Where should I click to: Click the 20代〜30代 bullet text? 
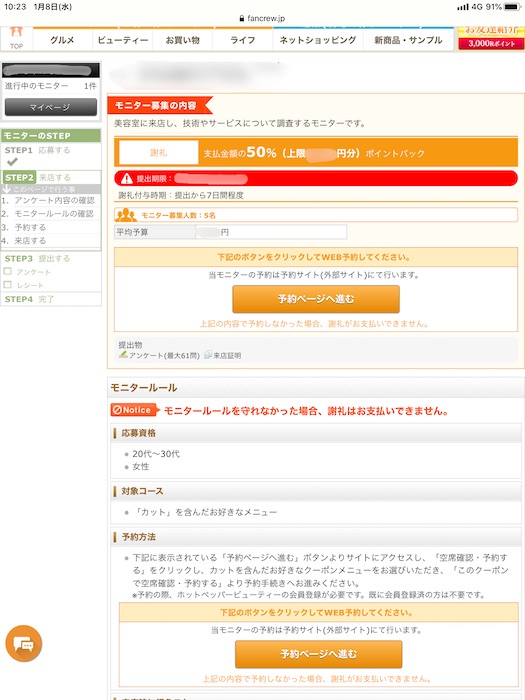coord(156,454)
